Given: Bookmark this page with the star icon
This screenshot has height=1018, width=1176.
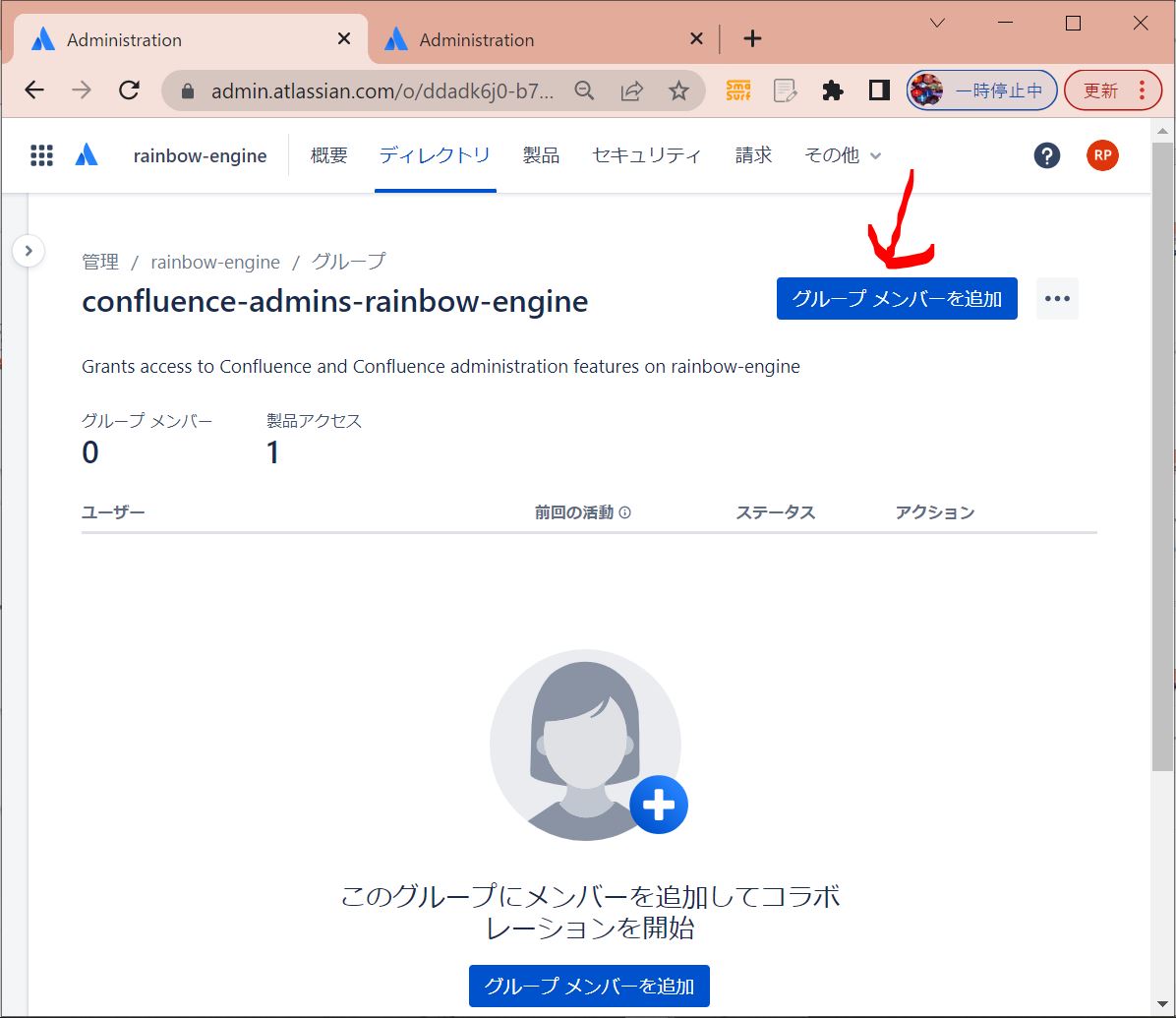Looking at the screenshot, I should click(x=678, y=90).
